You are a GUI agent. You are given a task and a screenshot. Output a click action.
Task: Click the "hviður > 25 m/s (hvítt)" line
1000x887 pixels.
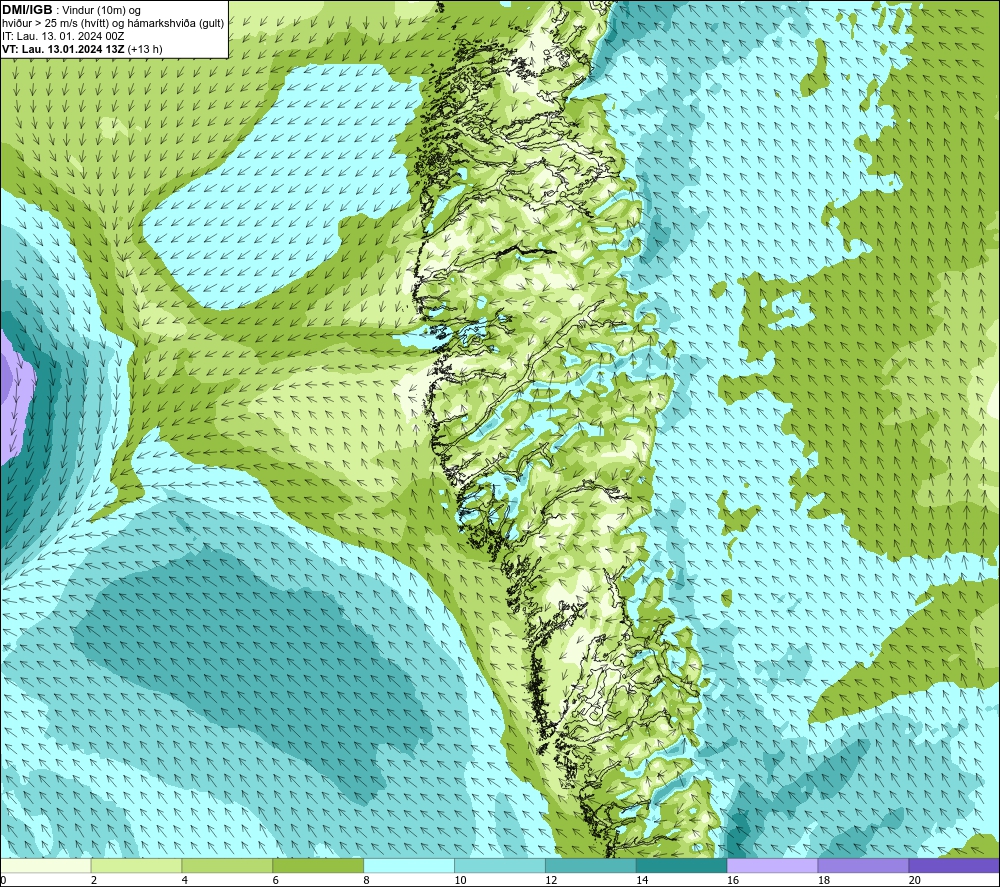pos(55,24)
